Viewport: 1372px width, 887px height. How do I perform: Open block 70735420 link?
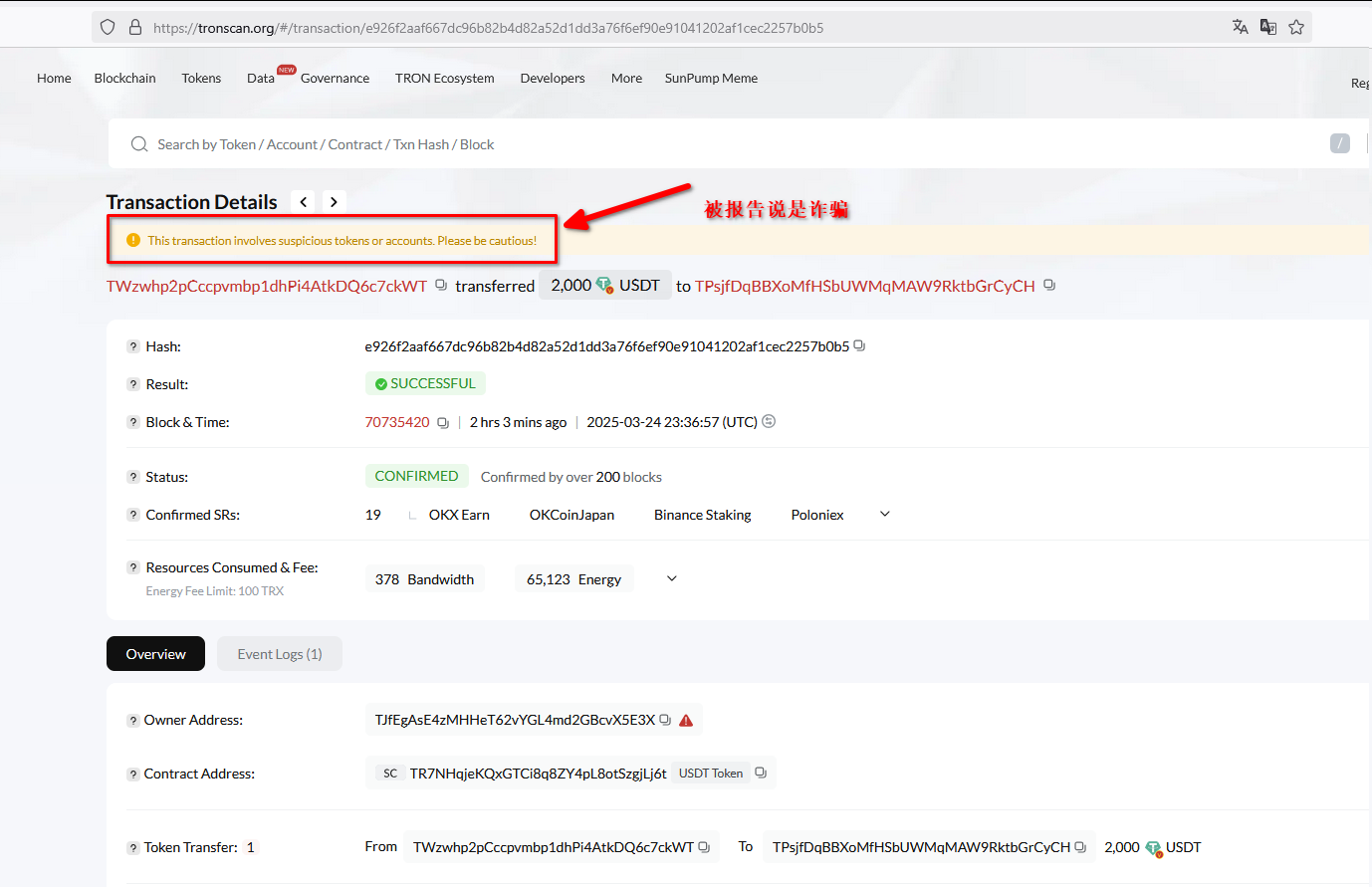click(397, 422)
